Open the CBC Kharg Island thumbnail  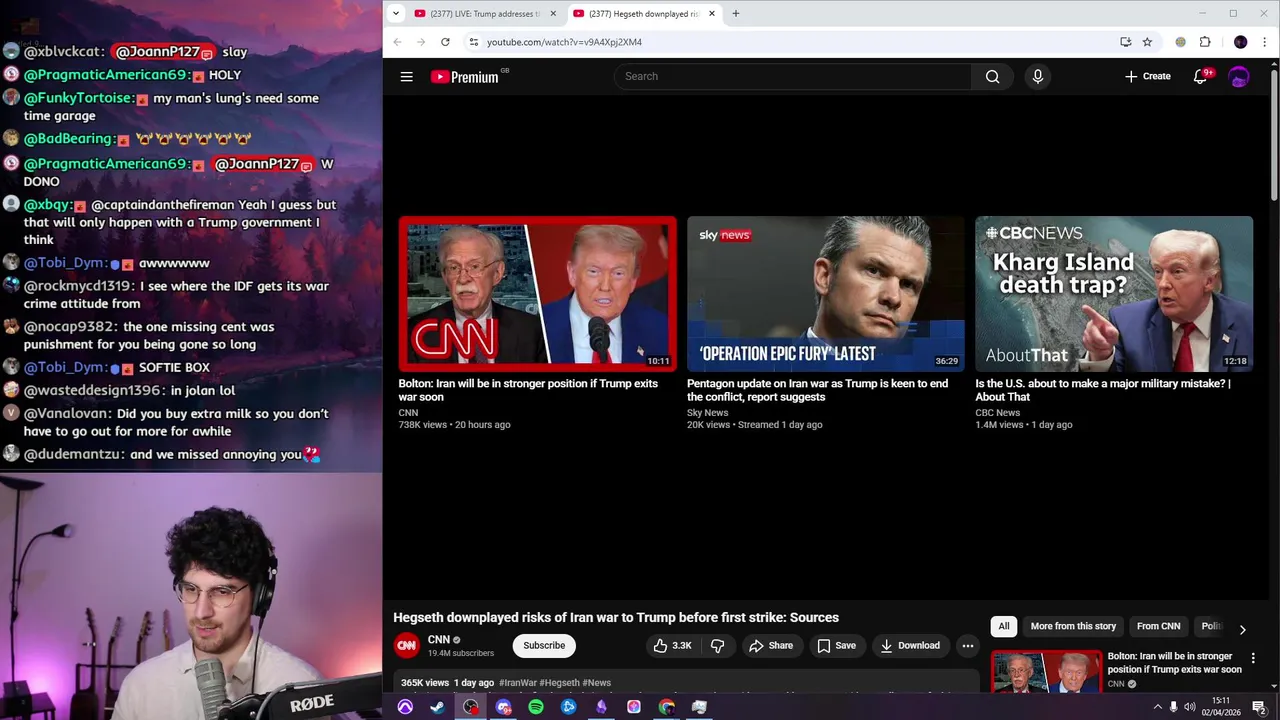pos(1114,294)
